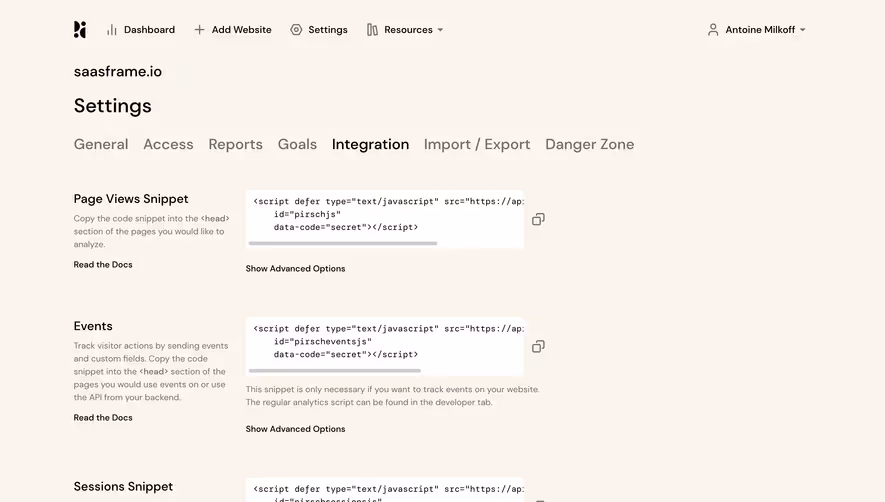The height and width of the screenshot is (502, 885).
Task: Read the Docs for Events
Action: [x=103, y=417]
